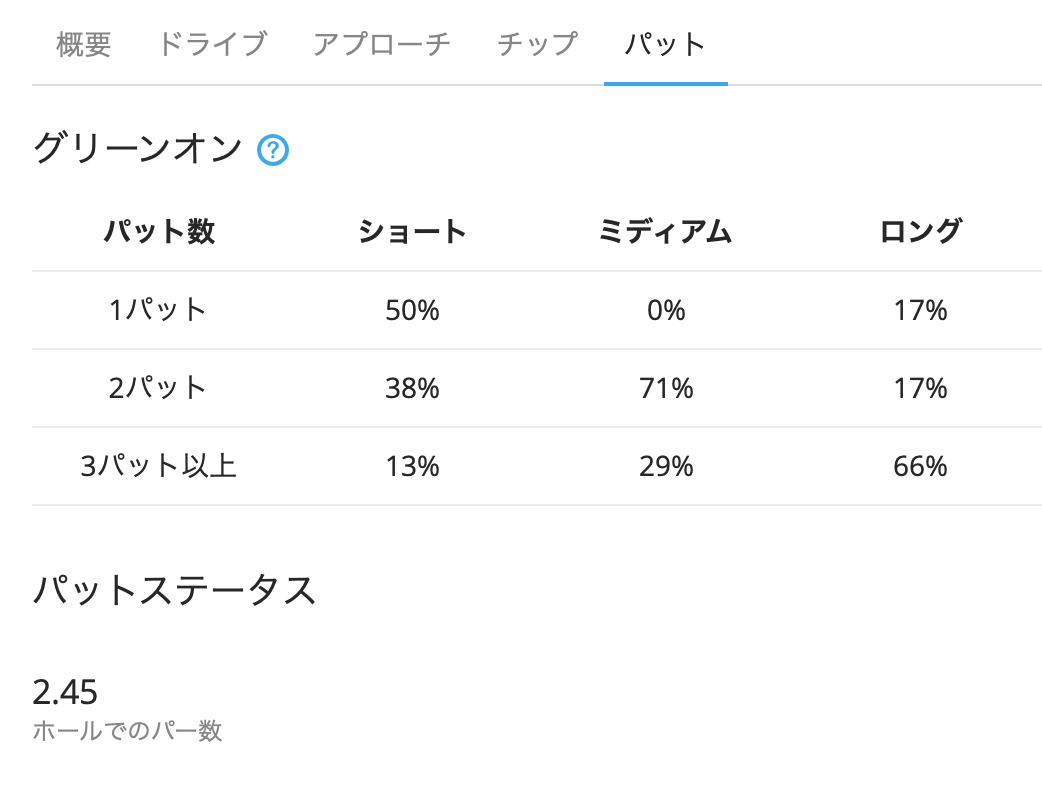Click the グリーンオン help question mark icon
Screen dimensions: 1042x804
(x=273, y=151)
